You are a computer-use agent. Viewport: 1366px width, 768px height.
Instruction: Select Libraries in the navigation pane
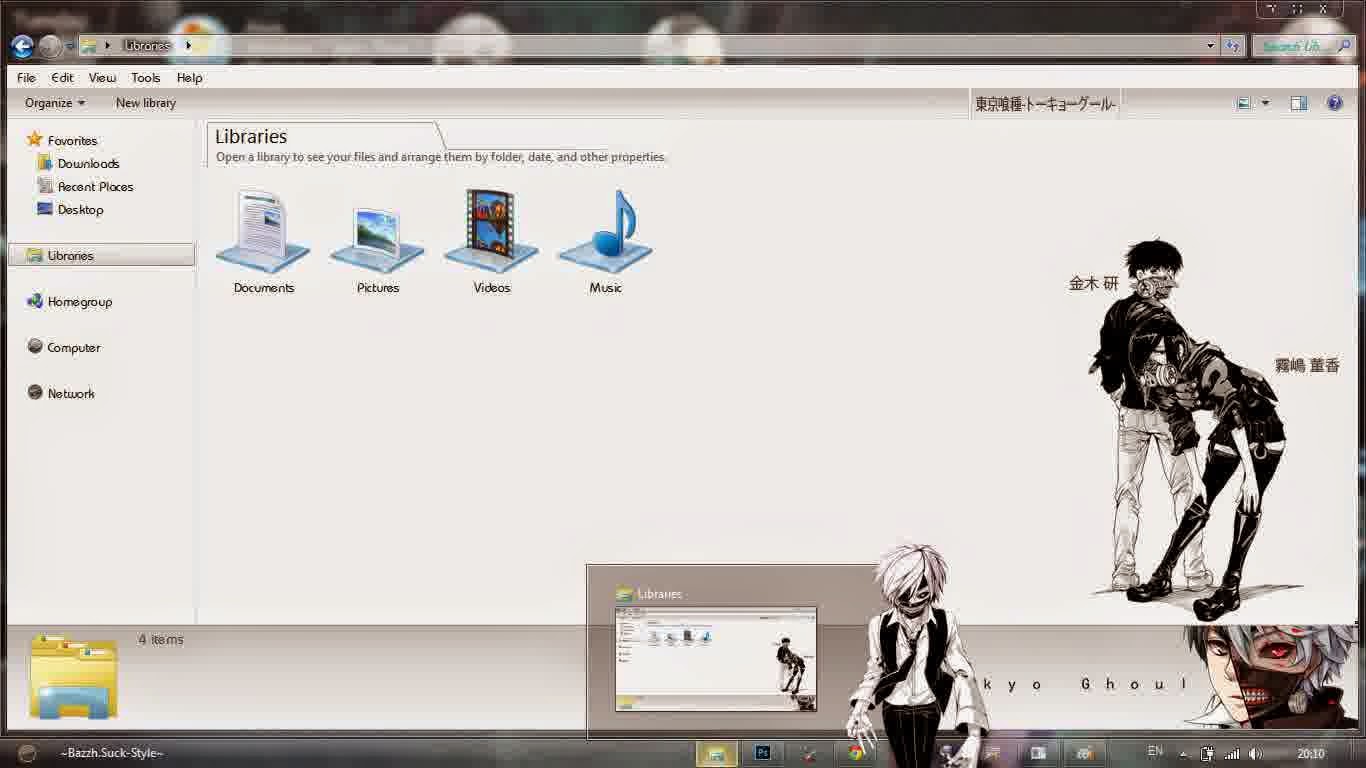coord(101,255)
